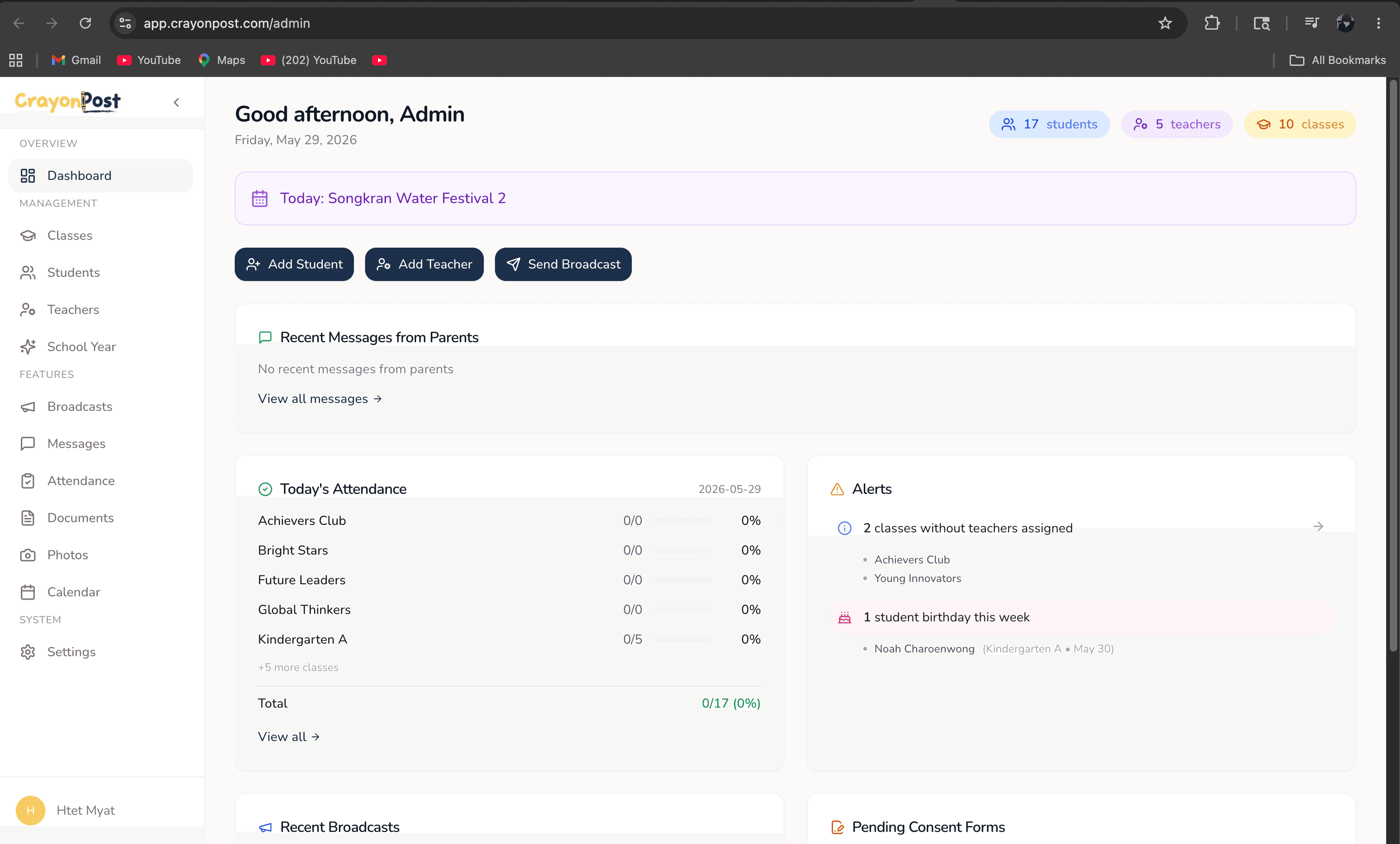
Task: Click the Htet Myat user avatar
Action: (x=31, y=811)
